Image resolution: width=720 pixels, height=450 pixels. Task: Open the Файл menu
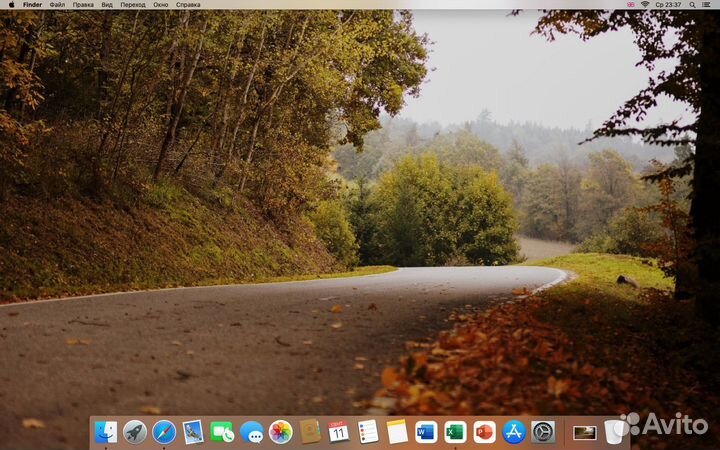click(x=57, y=5)
